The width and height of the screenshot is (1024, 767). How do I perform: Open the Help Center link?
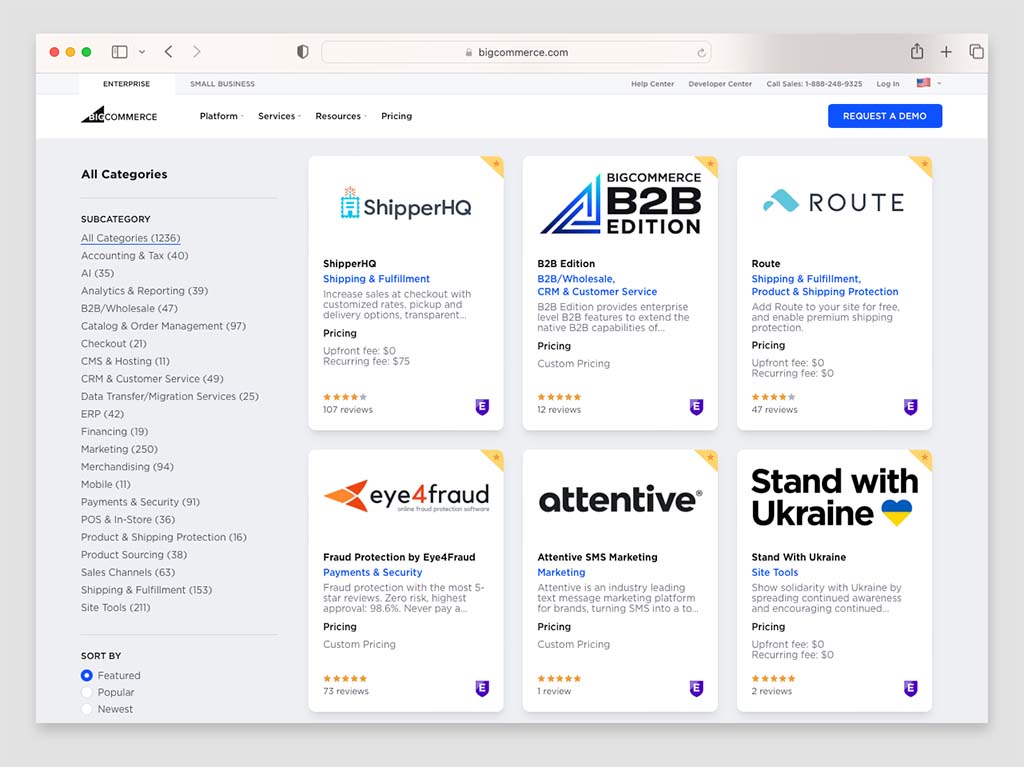coord(652,84)
